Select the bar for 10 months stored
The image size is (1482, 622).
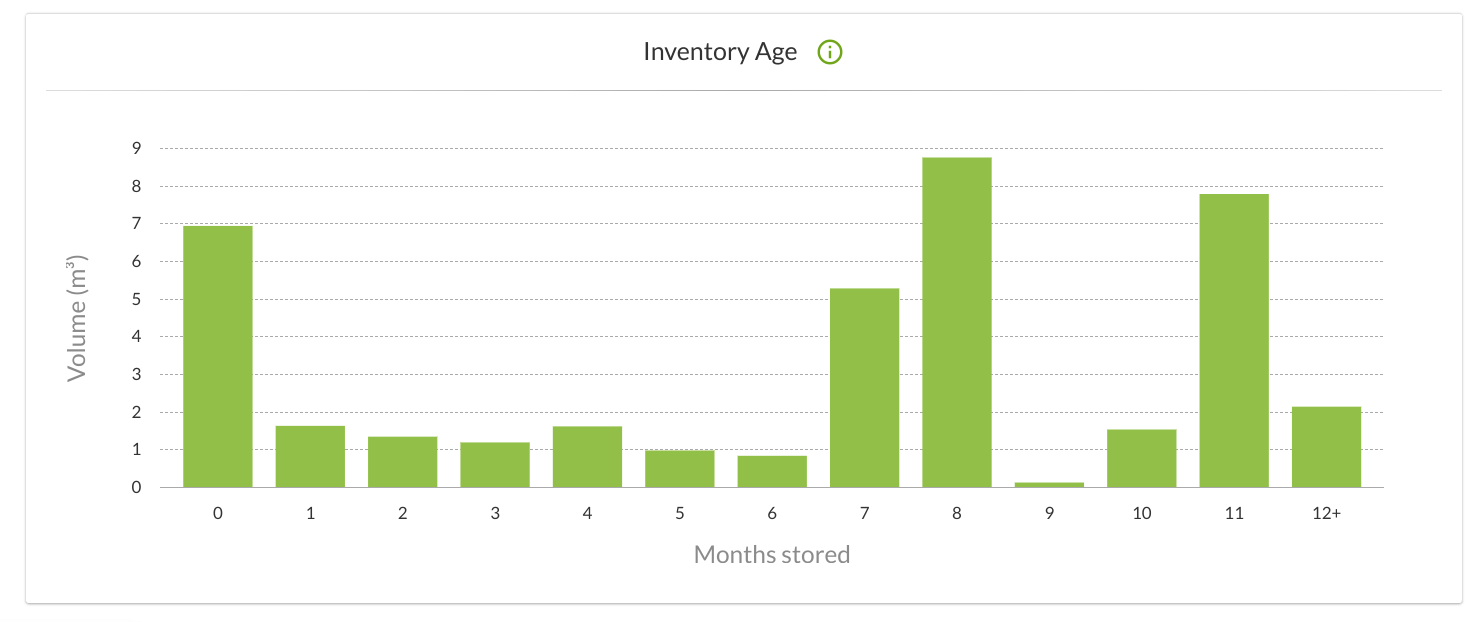click(1141, 458)
